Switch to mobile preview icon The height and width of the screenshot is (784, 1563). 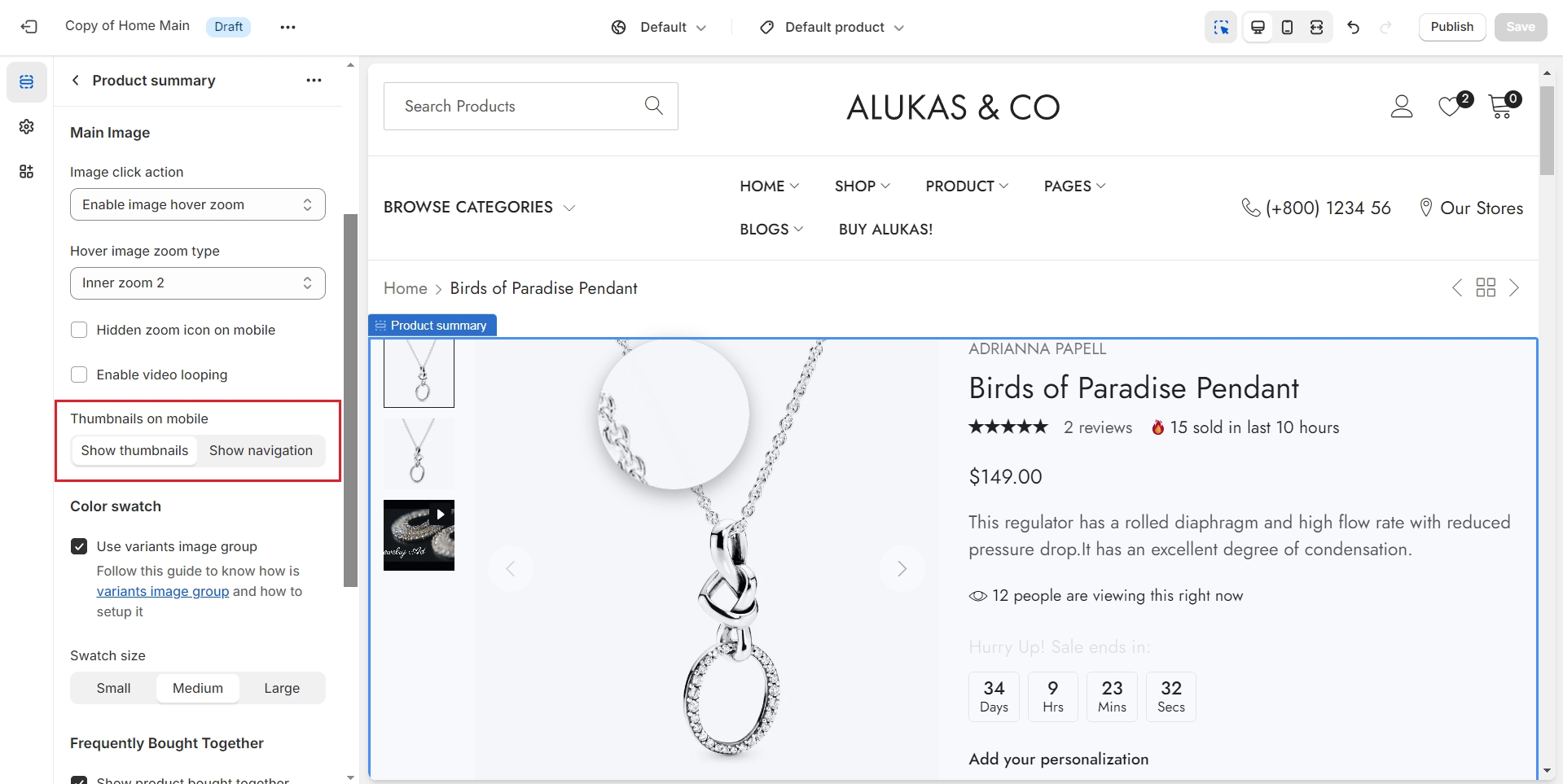(1287, 27)
